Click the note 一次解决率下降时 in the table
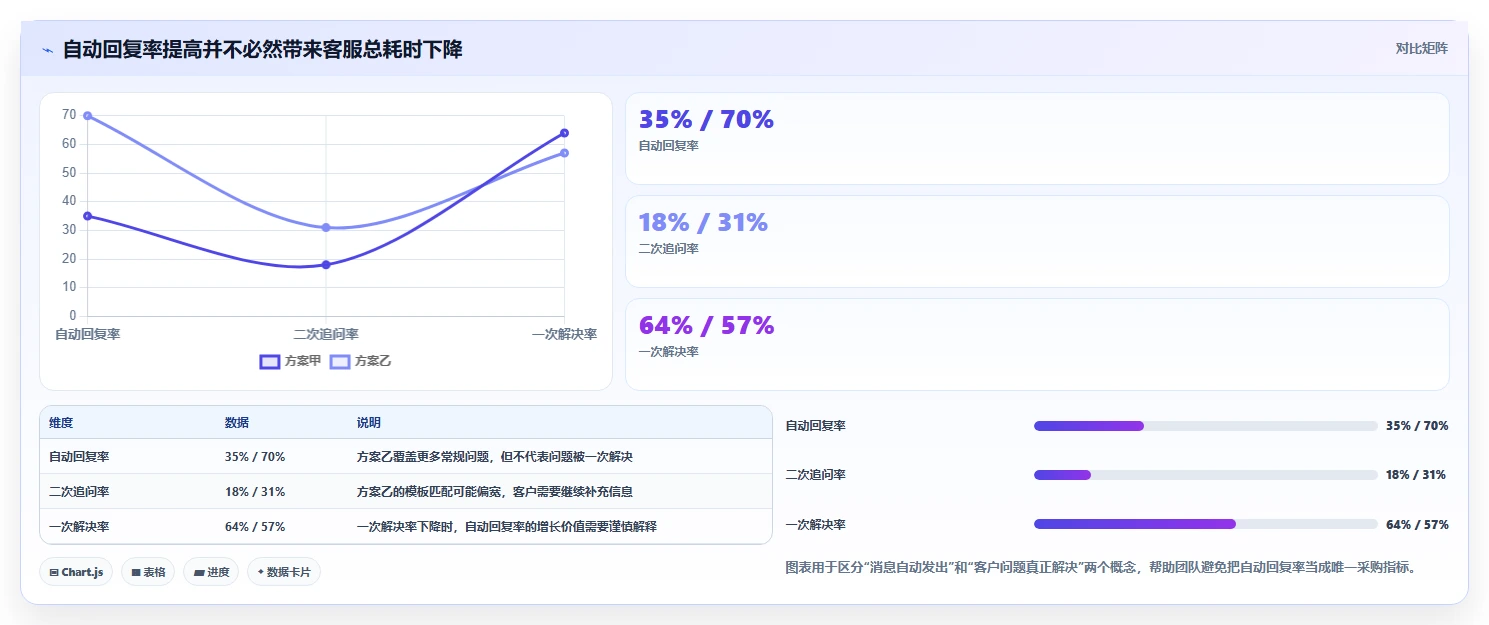 pos(507,527)
